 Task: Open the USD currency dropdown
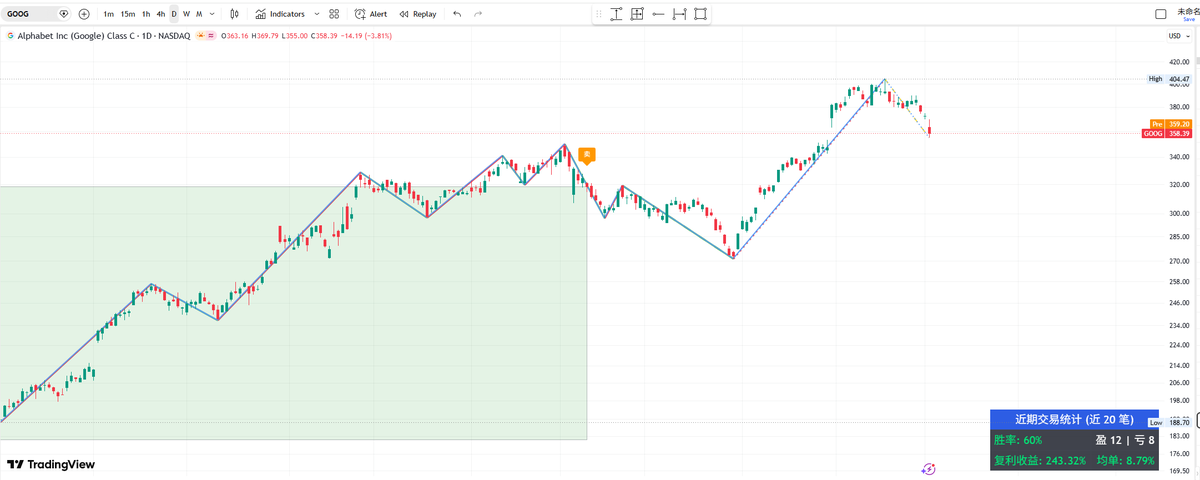1177,36
